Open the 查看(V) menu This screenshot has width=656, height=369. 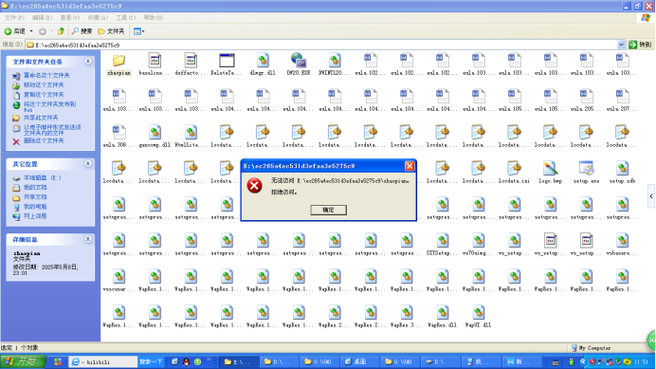[70, 18]
